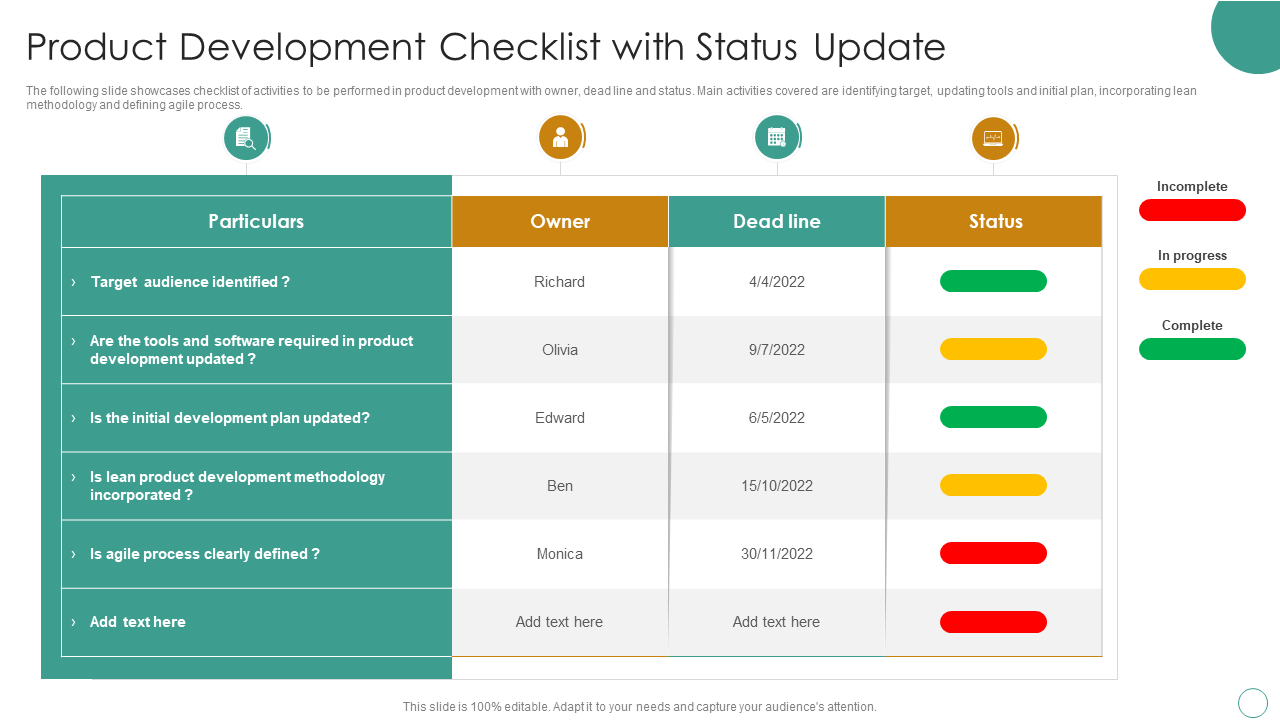Click deadline cell 30/11/2022
The width and height of the screenshot is (1280, 720).
[x=777, y=554]
